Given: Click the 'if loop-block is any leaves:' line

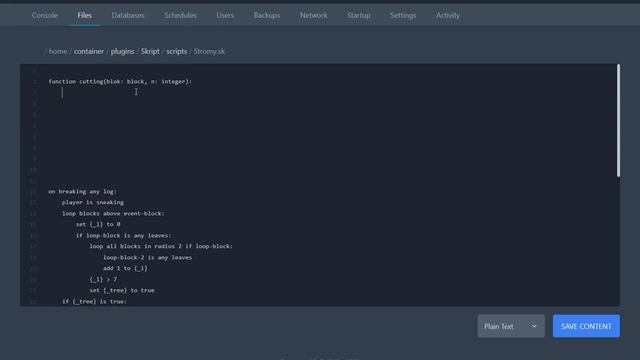Looking at the screenshot, I should point(124,236).
